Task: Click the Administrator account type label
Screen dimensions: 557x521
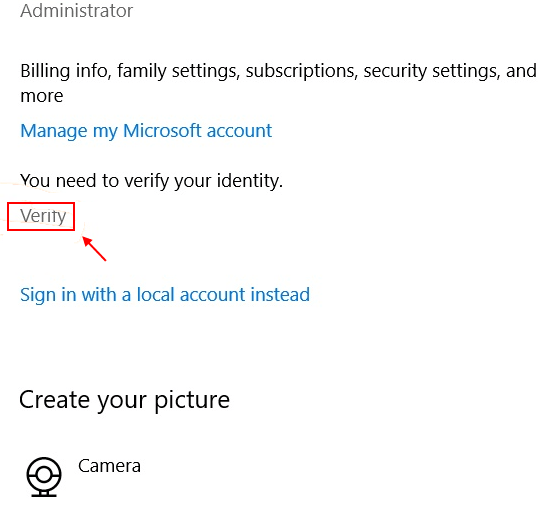Action: tap(76, 10)
